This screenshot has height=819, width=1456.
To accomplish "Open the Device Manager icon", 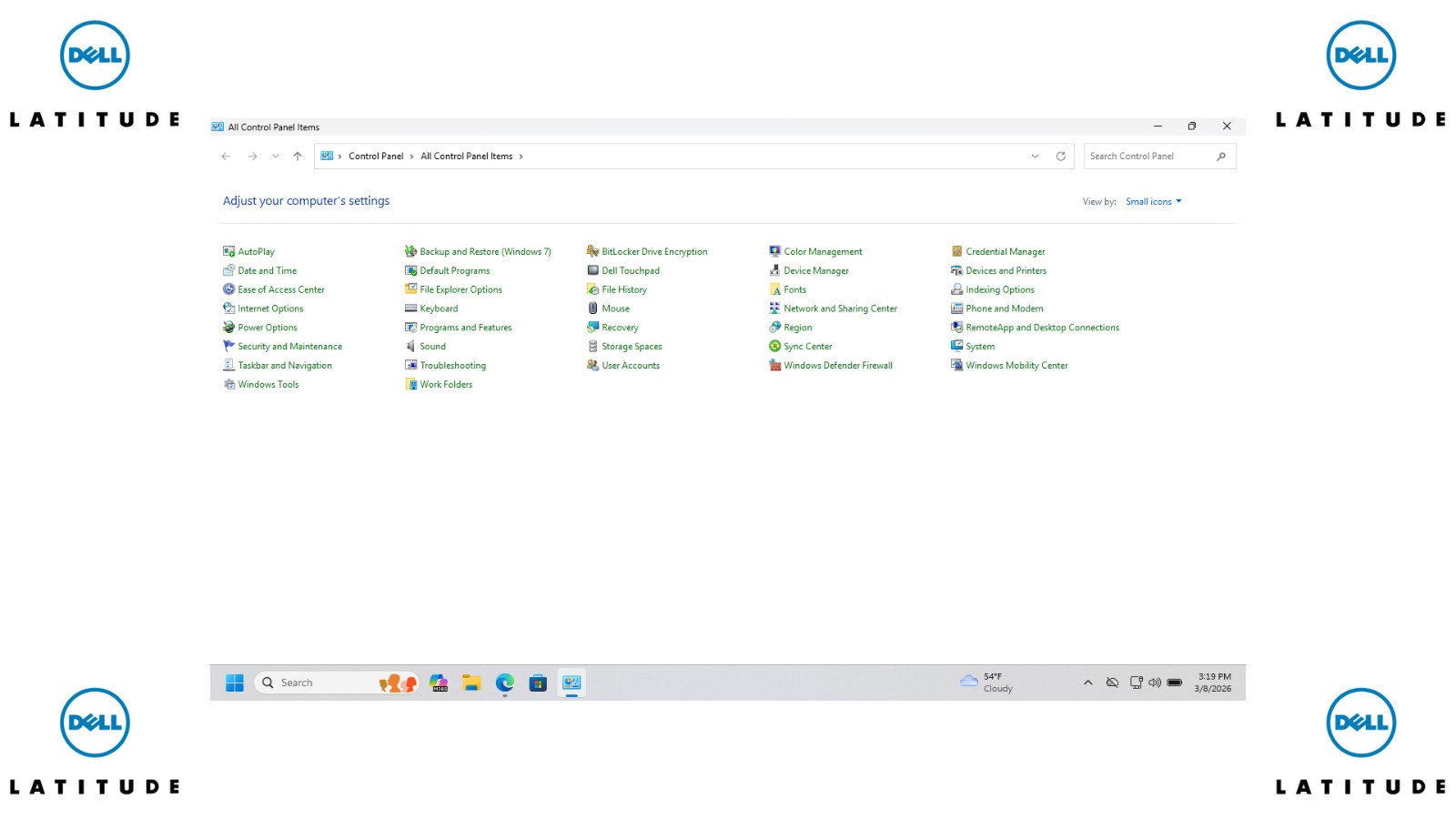I will 775,270.
